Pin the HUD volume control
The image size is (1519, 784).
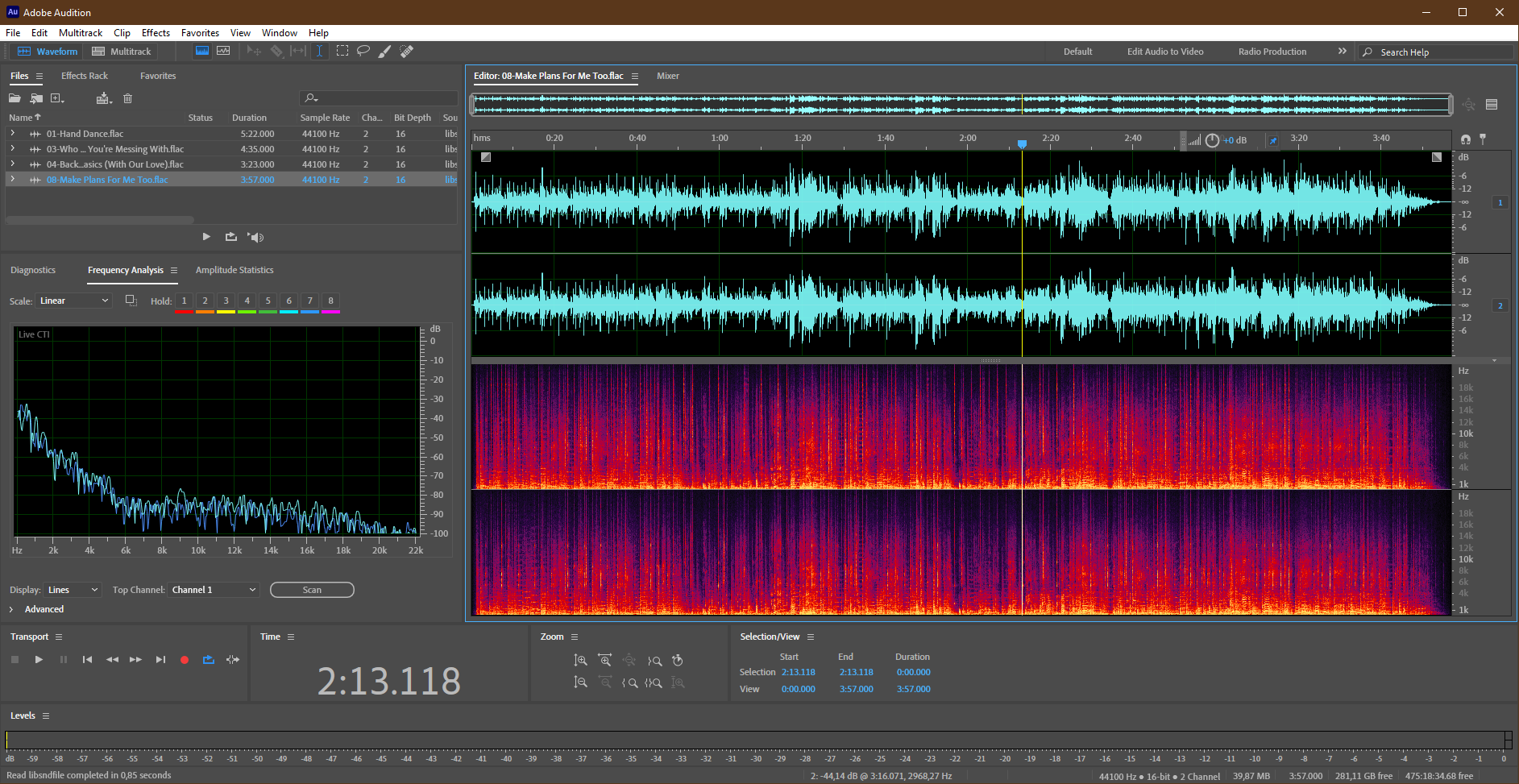[x=1272, y=140]
